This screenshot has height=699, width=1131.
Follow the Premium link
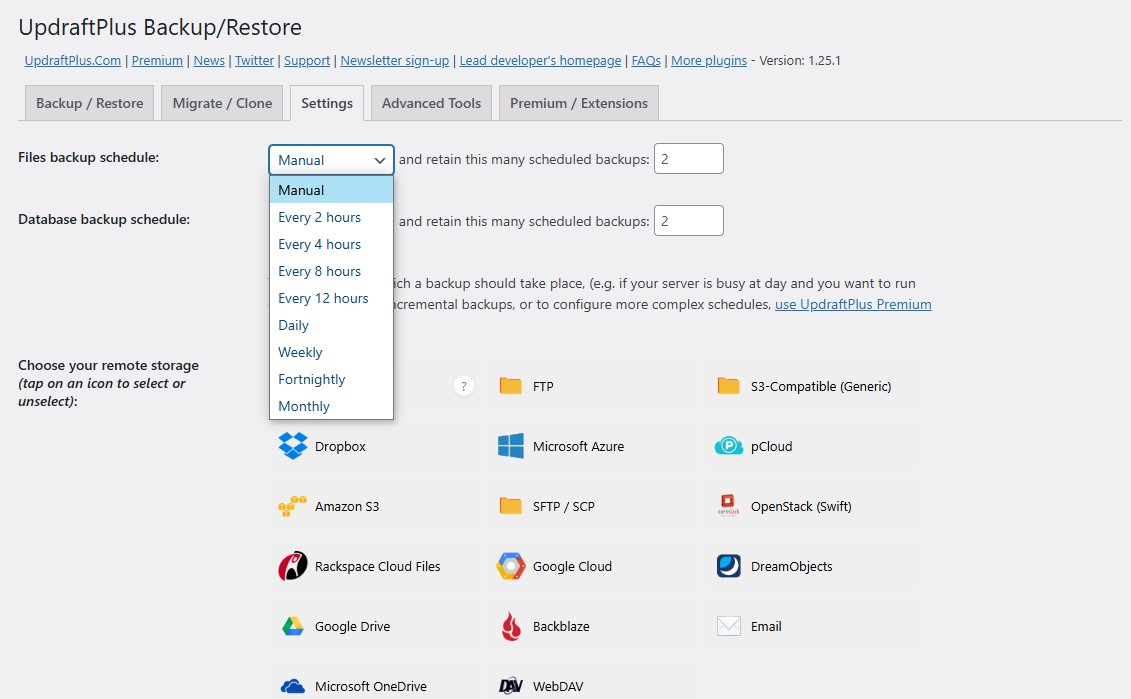157,61
